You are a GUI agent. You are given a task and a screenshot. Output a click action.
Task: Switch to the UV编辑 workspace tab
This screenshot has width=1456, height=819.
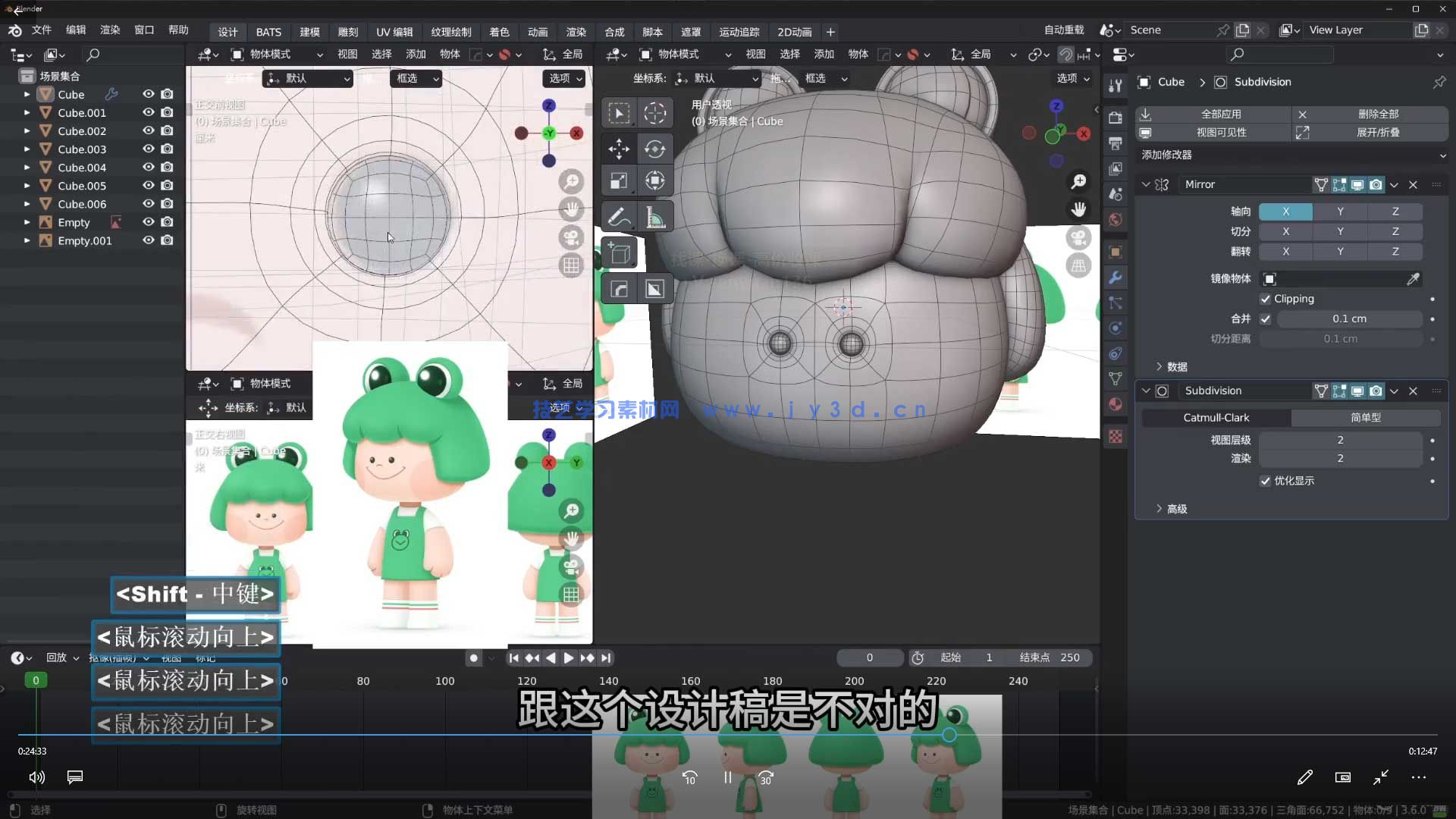394,32
